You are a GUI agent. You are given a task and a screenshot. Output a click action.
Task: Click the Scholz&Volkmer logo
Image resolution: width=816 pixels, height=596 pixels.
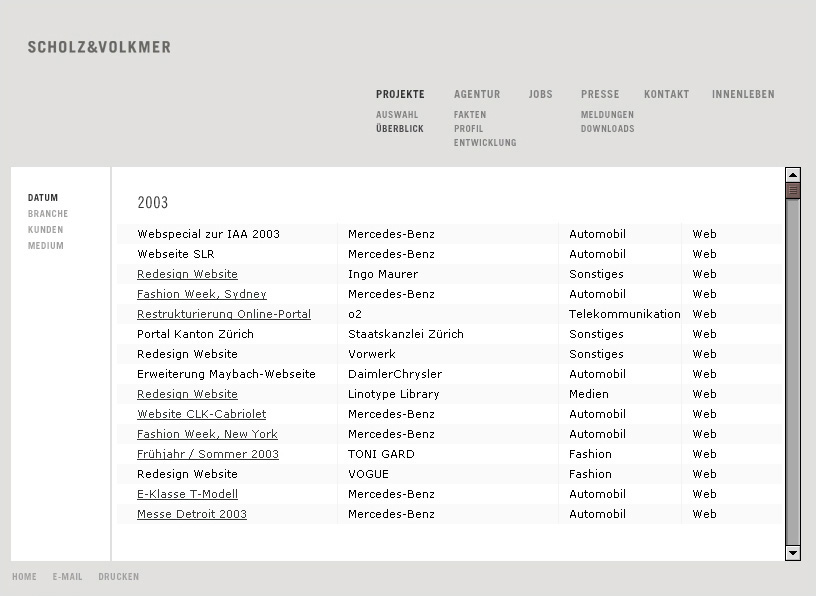(x=99, y=47)
